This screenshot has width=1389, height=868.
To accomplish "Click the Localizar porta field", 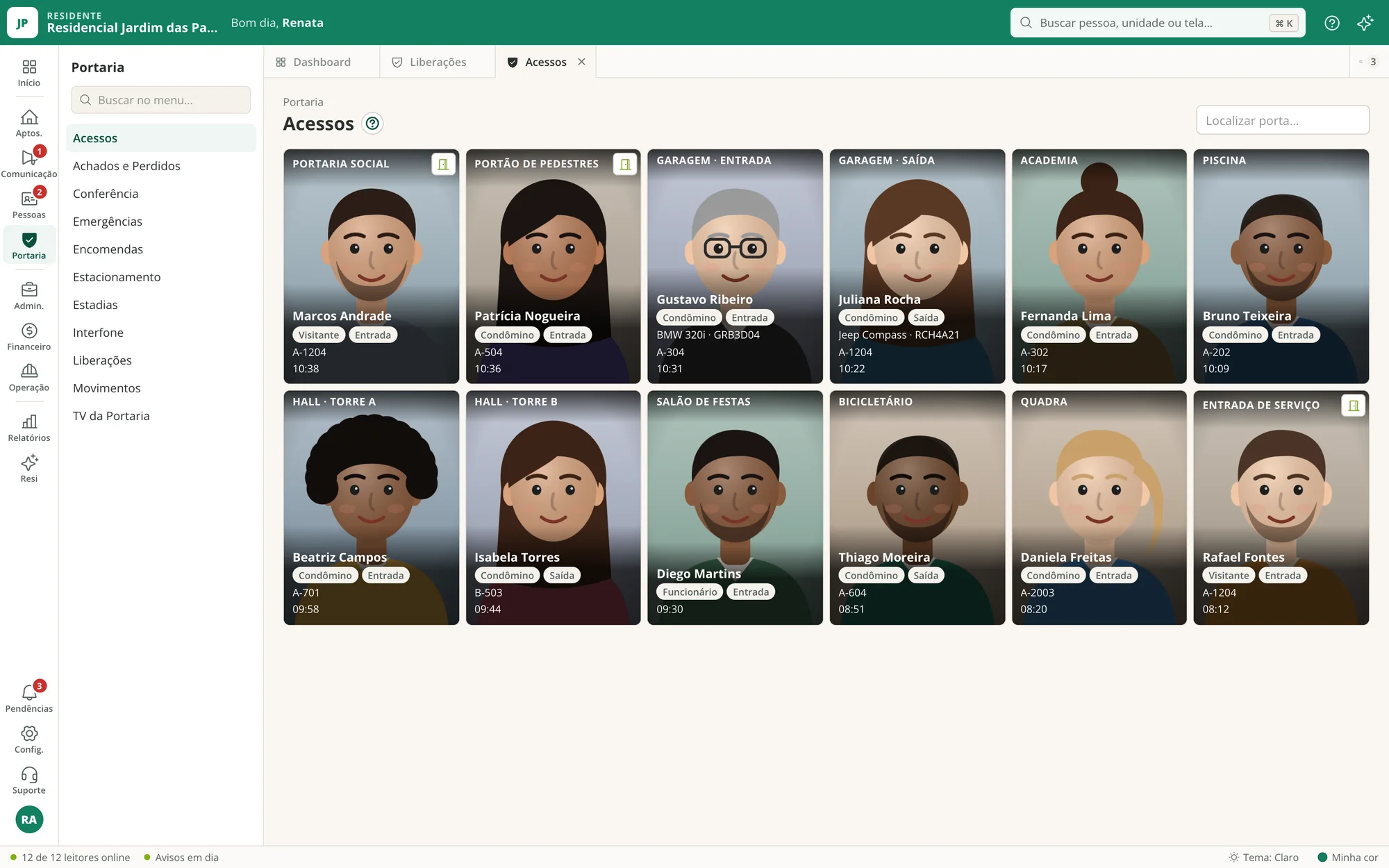I will pyautogui.click(x=1282, y=120).
